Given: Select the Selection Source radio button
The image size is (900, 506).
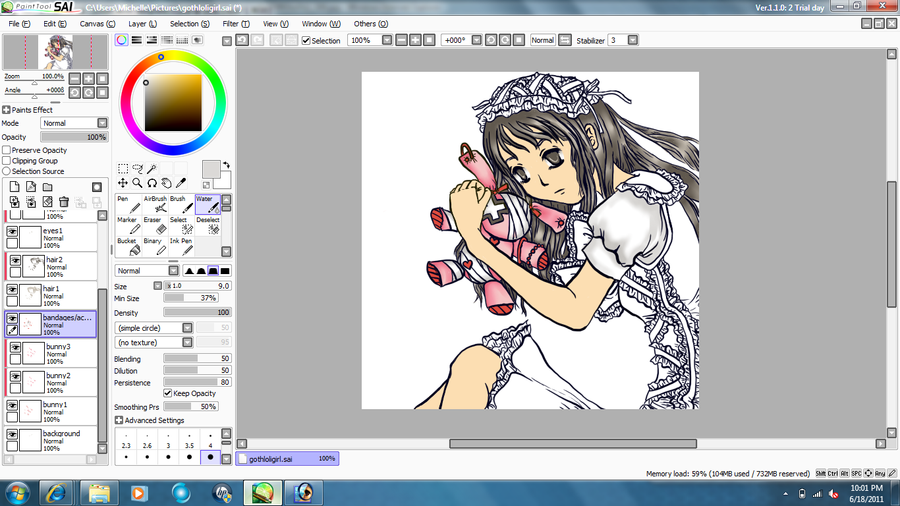Looking at the screenshot, I should 7,171.
